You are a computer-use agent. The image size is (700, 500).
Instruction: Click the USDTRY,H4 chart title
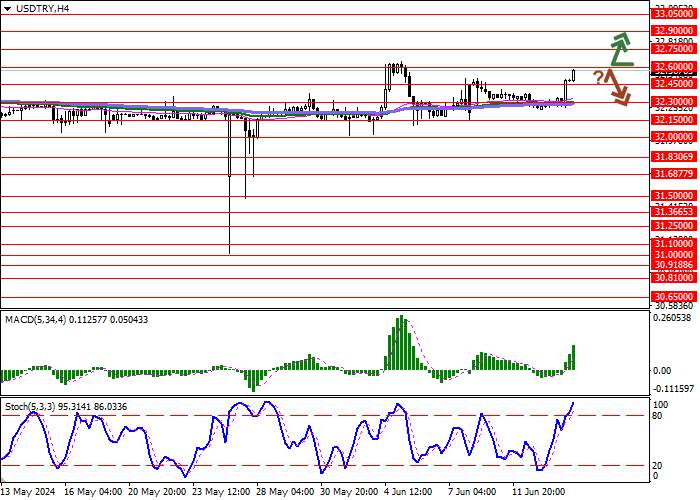(x=42, y=8)
